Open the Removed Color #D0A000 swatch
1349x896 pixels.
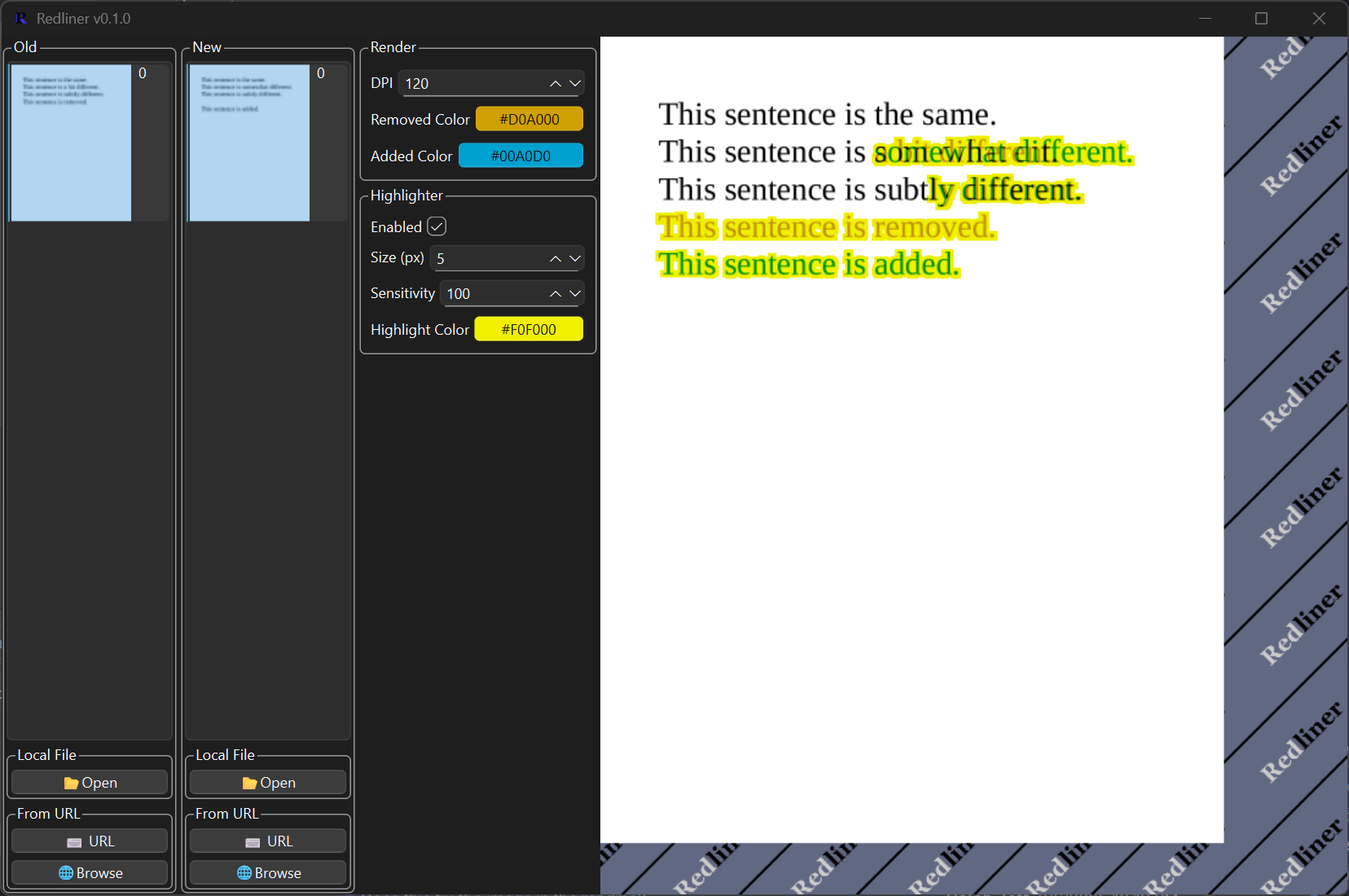coord(529,119)
